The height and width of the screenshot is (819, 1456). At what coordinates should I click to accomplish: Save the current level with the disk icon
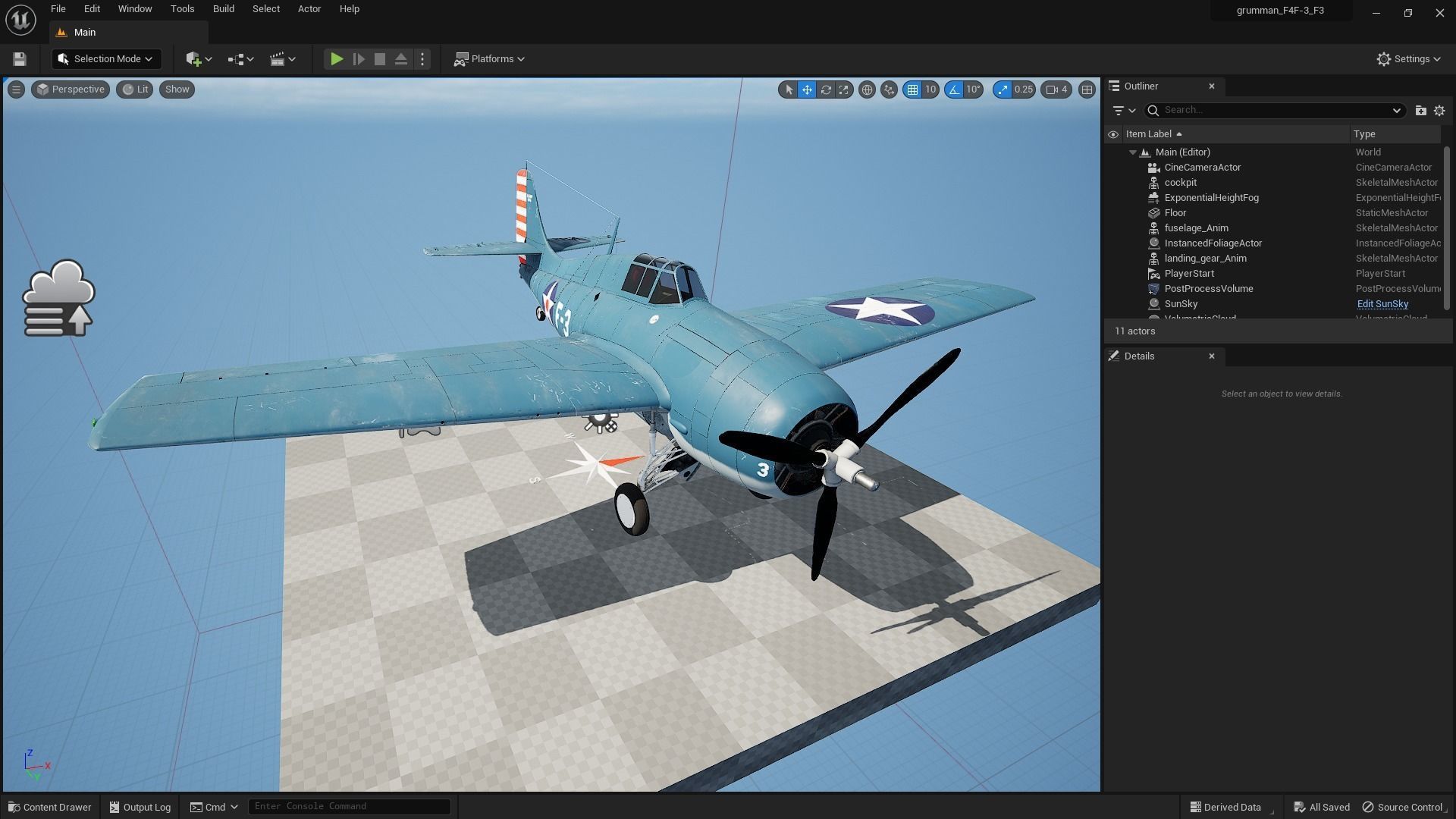[20, 59]
